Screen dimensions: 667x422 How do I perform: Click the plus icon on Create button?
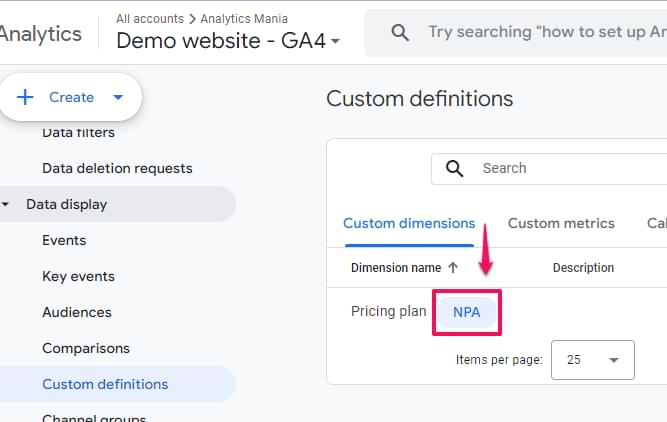coord(25,97)
